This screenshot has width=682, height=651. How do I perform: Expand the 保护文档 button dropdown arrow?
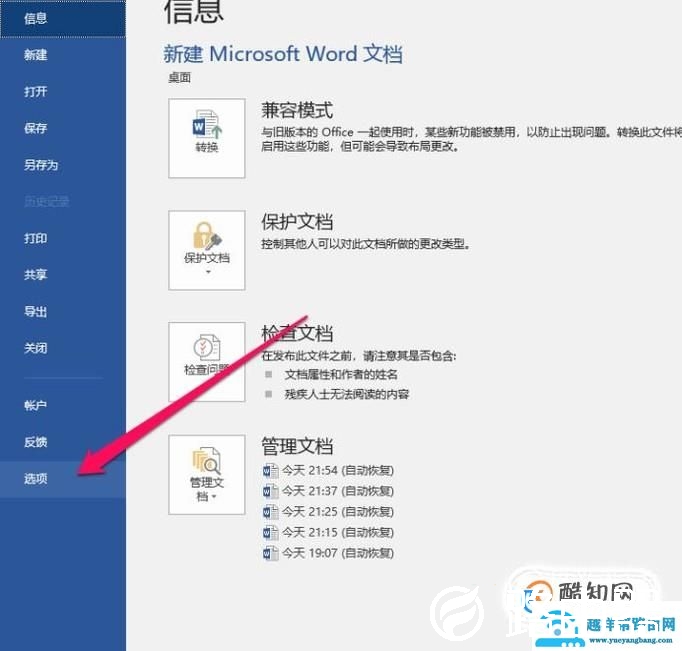point(208,272)
